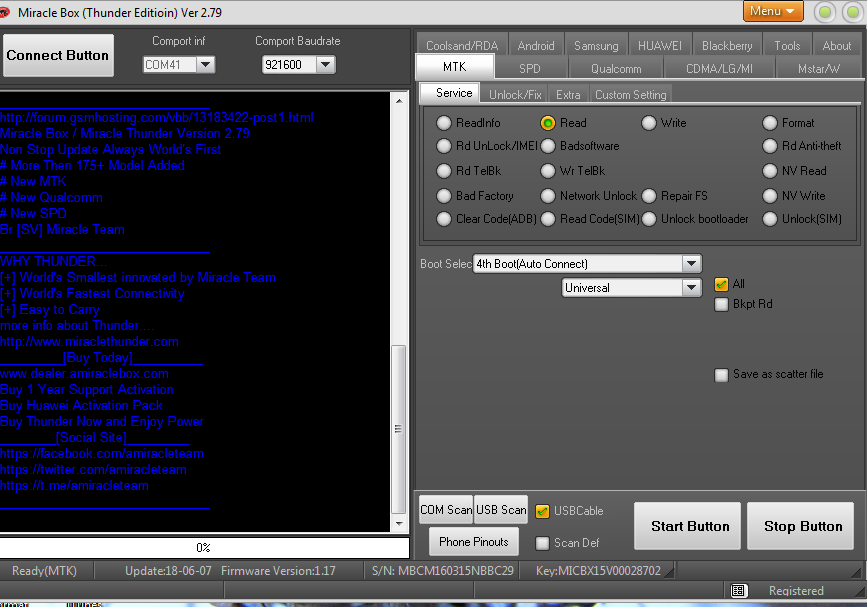
Task: Open the Samsung tab
Action: pos(596,46)
